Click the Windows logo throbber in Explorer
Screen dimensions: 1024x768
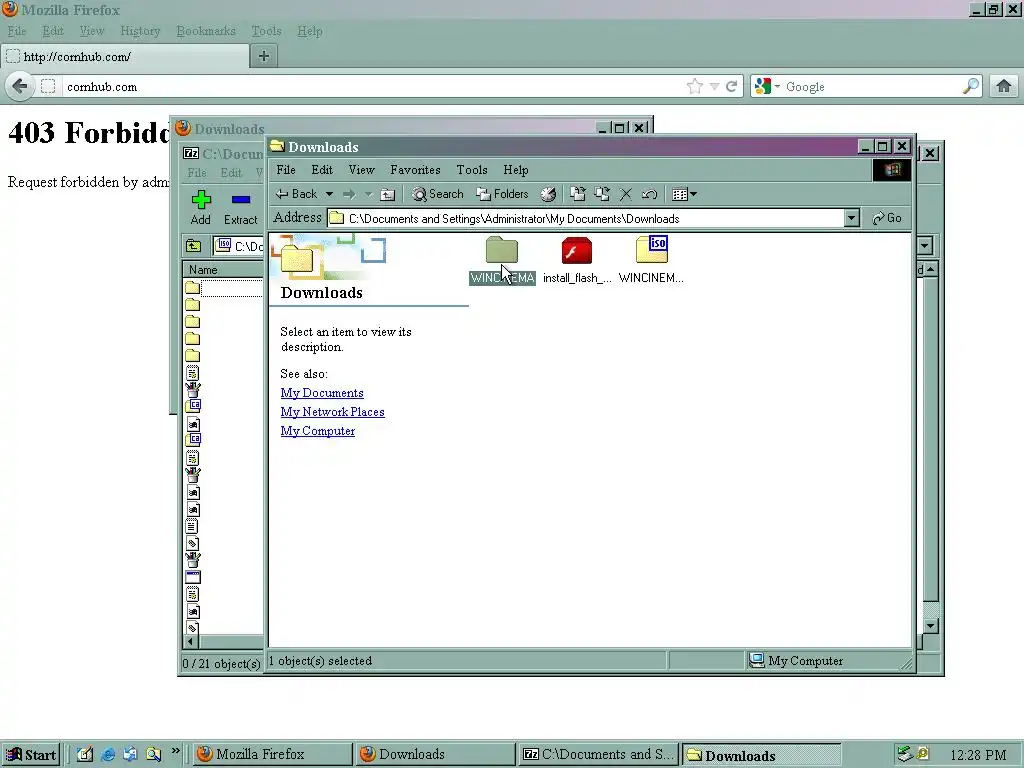(x=892, y=170)
